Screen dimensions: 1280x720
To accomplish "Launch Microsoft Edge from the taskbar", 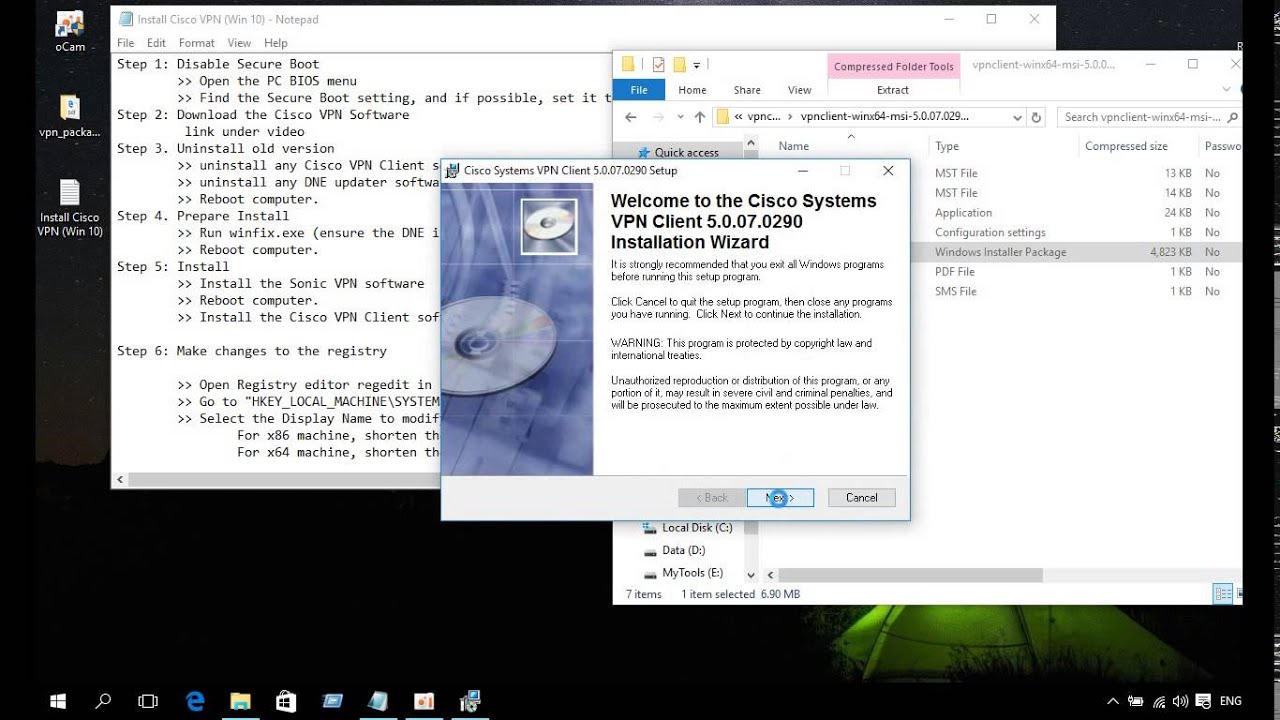I will [195, 701].
